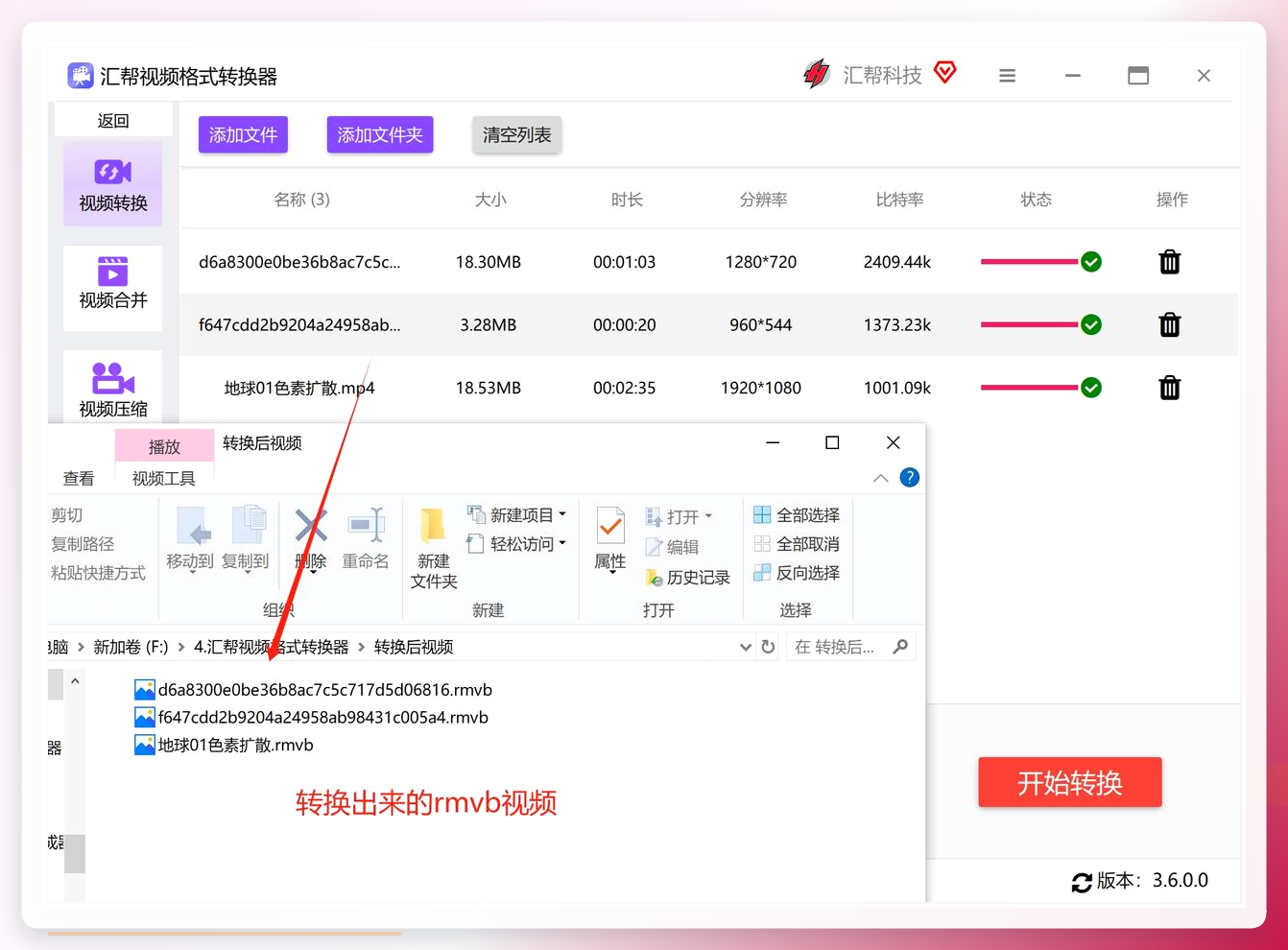Open the 属性 dropdown arrow

click(x=612, y=573)
